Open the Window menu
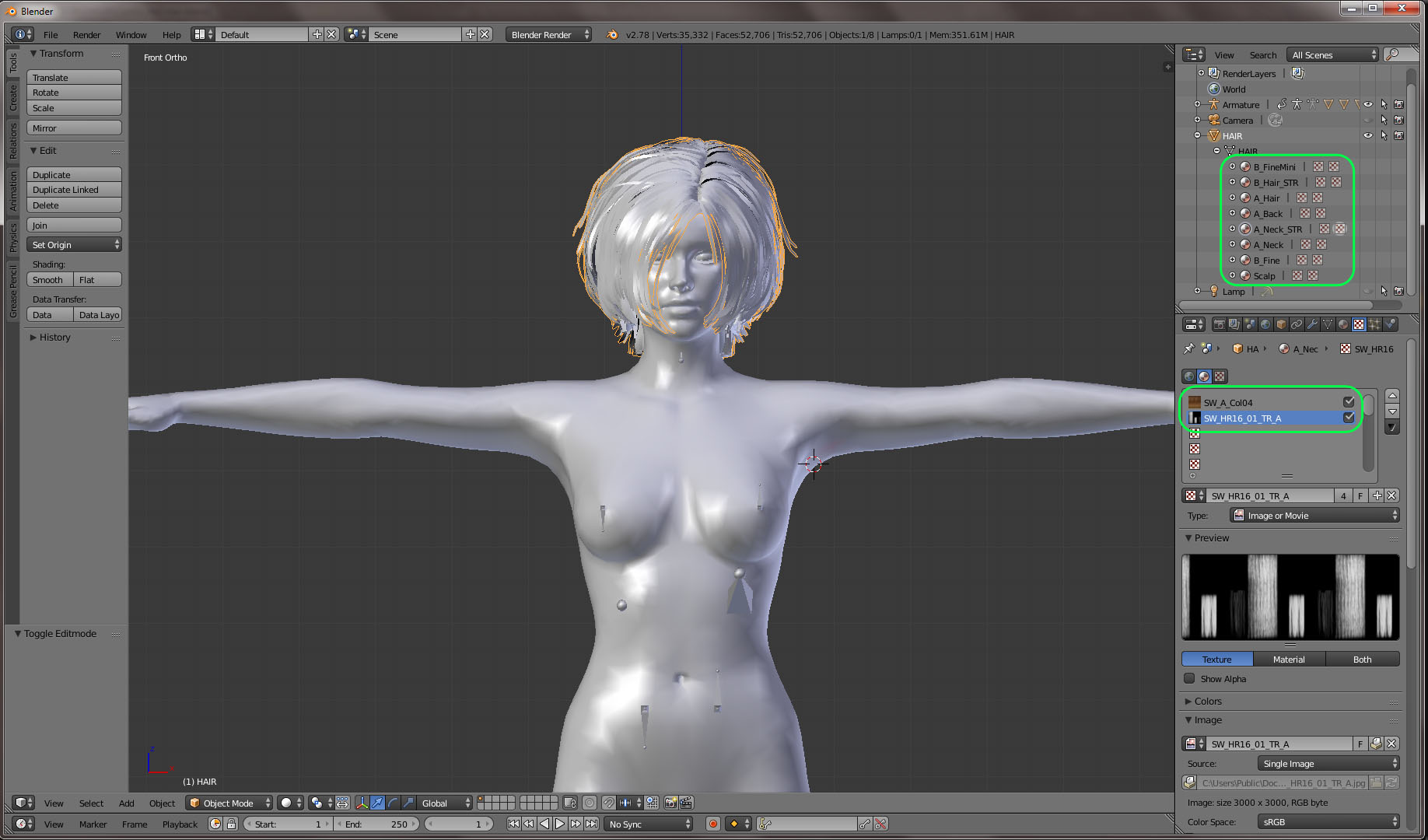The width and height of the screenshot is (1428, 840). (131, 34)
